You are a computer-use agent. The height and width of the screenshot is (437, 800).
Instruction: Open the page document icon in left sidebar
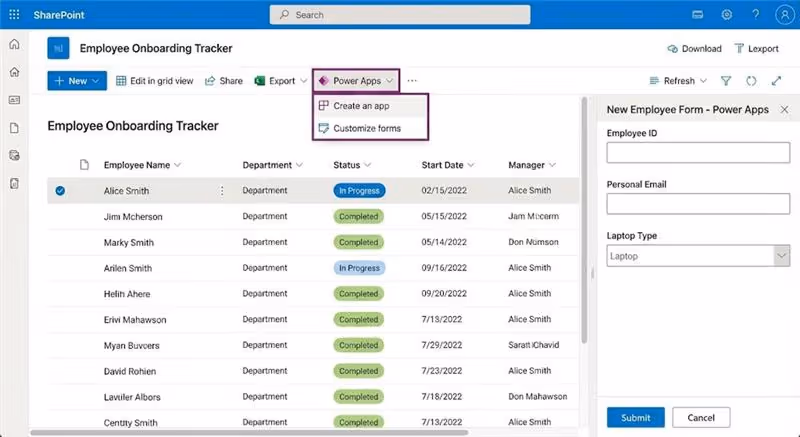click(x=14, y=128)
